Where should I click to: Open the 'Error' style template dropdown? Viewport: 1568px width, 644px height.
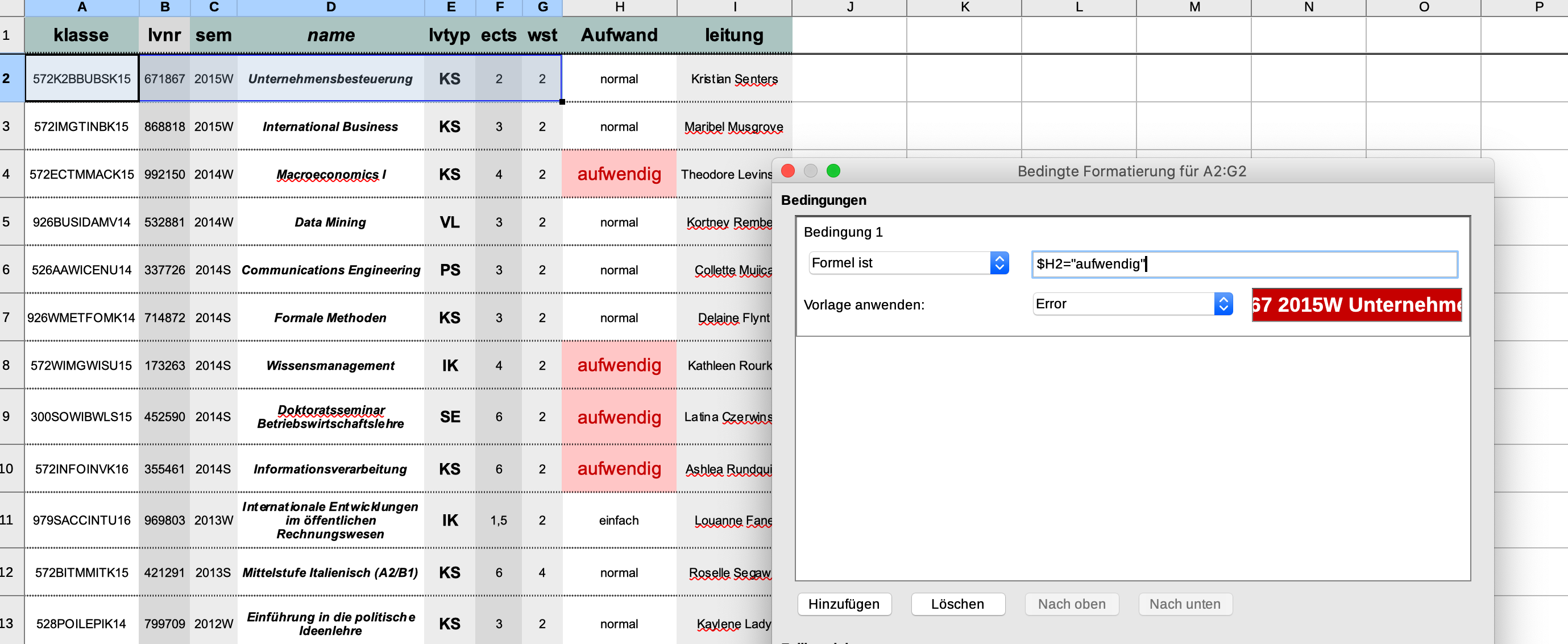[x=1132, y=303]
